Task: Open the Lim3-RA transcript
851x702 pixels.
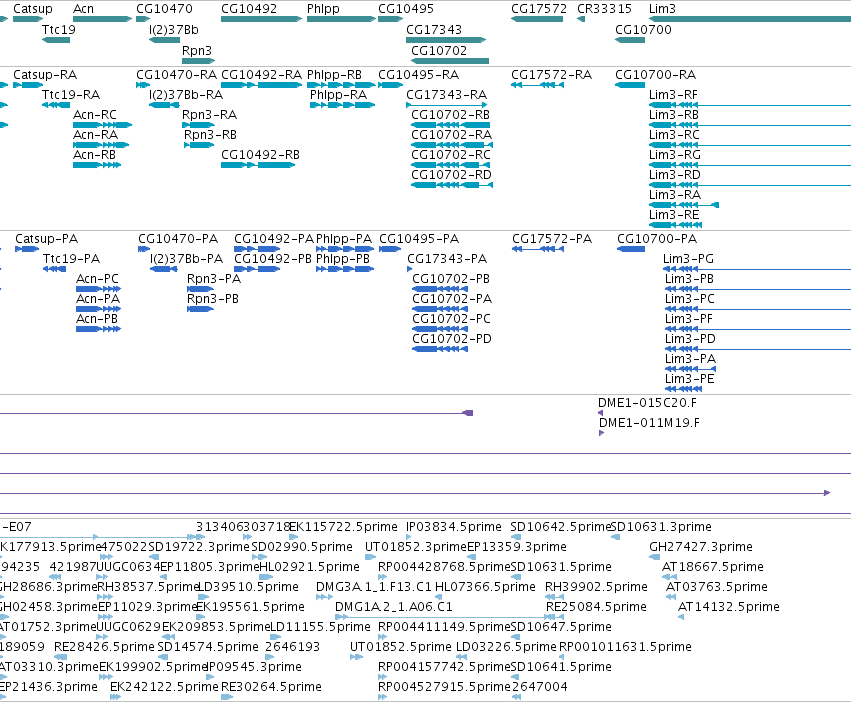Action: click(684, 205)
